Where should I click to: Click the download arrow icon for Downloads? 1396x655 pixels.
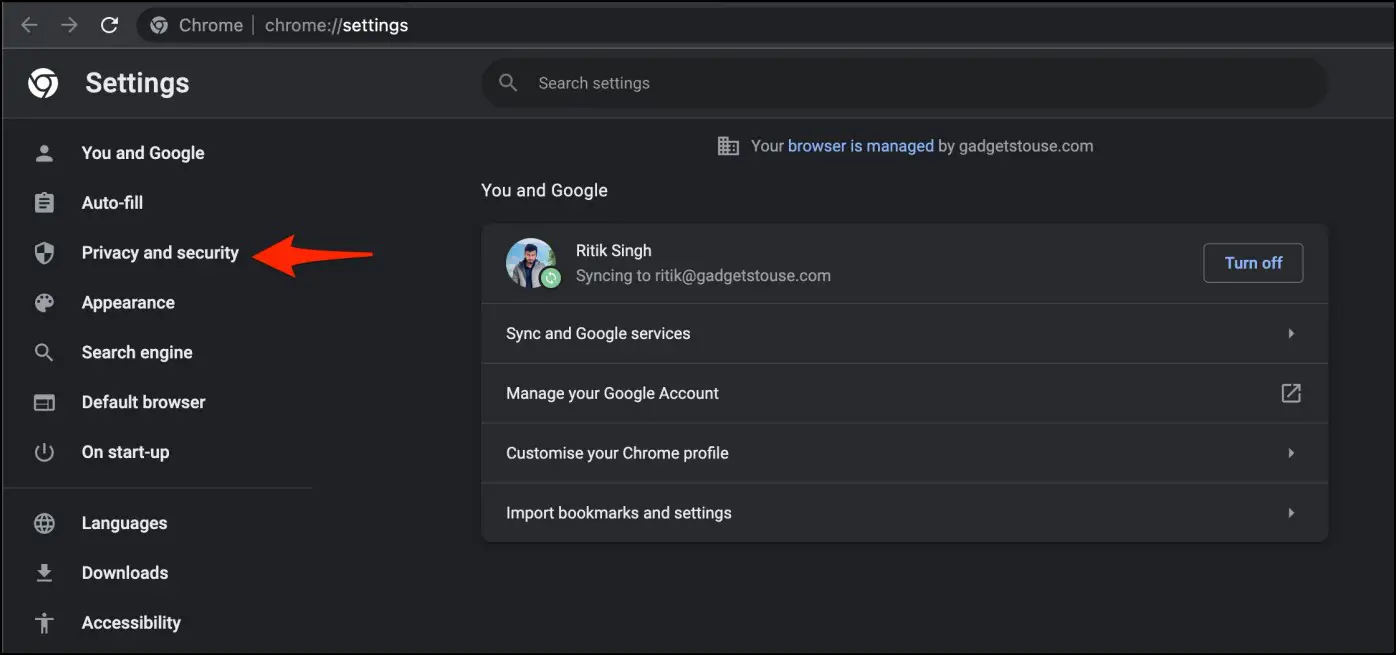44,573
